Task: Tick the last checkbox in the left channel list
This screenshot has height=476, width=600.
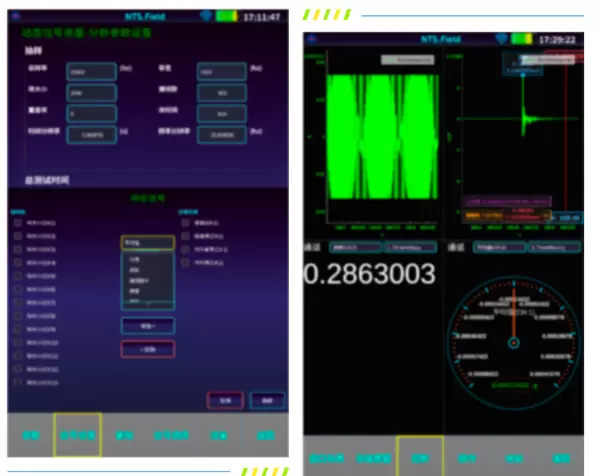Action: [17, 382]
